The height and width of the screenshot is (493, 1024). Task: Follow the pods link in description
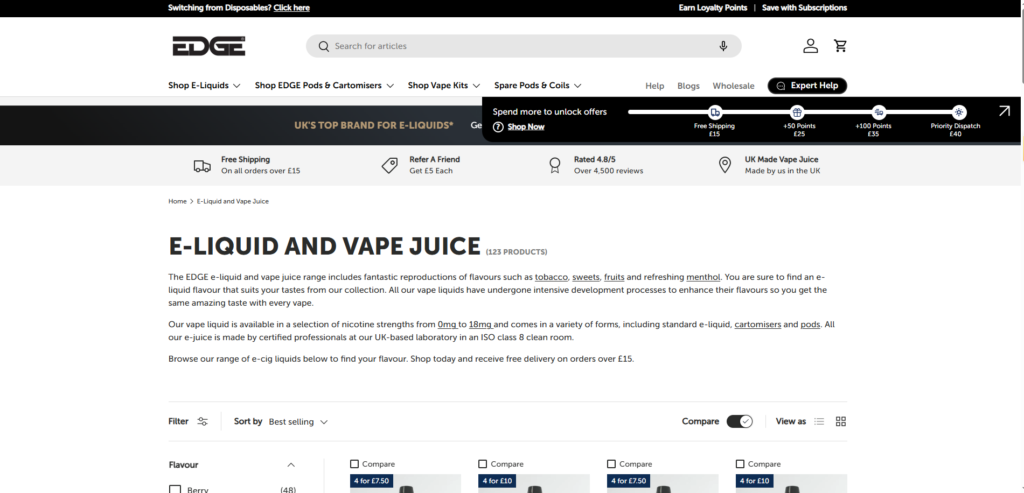810,324
